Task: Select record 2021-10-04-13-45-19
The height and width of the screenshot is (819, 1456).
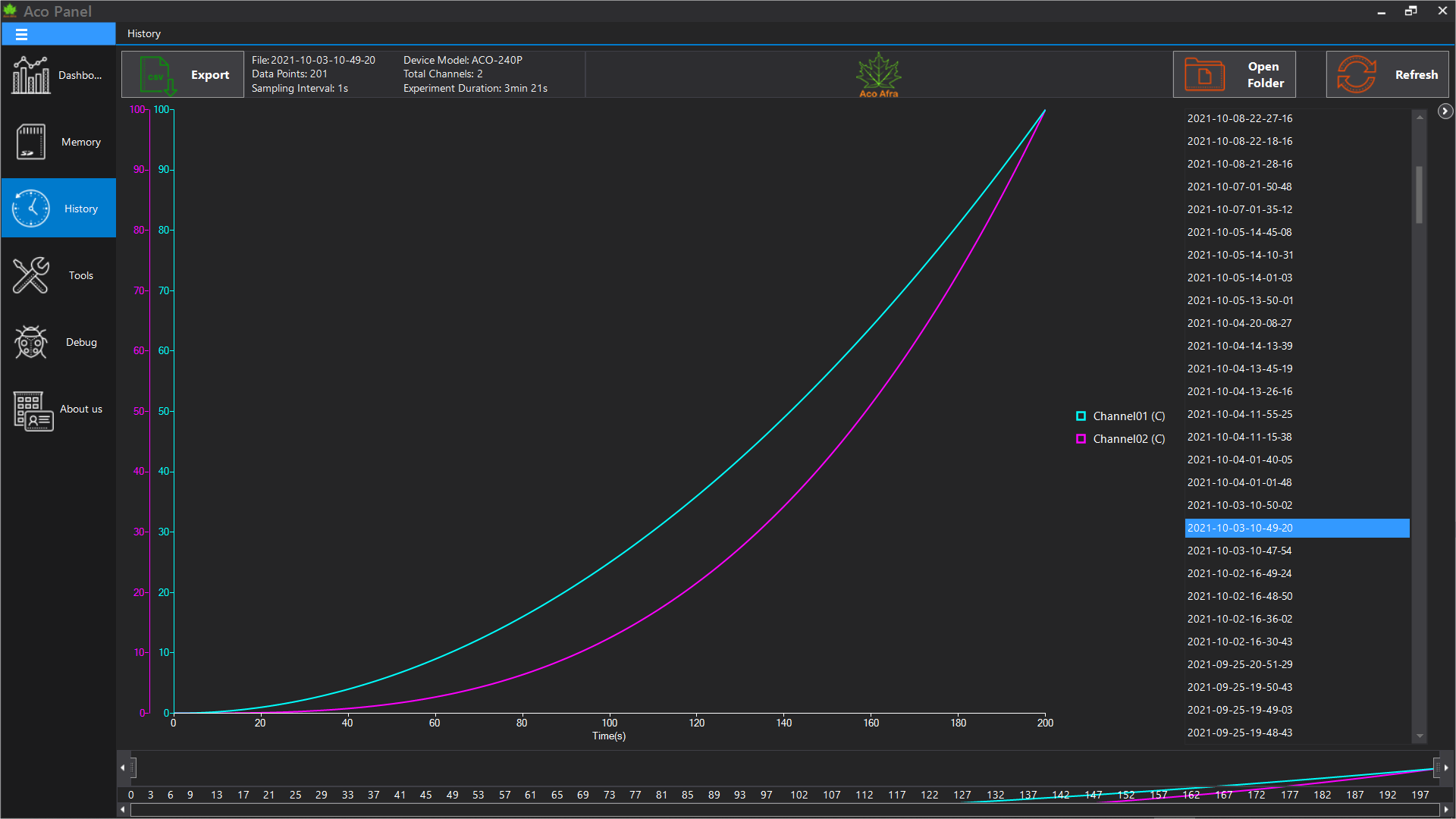Action: pos(1297,369)
